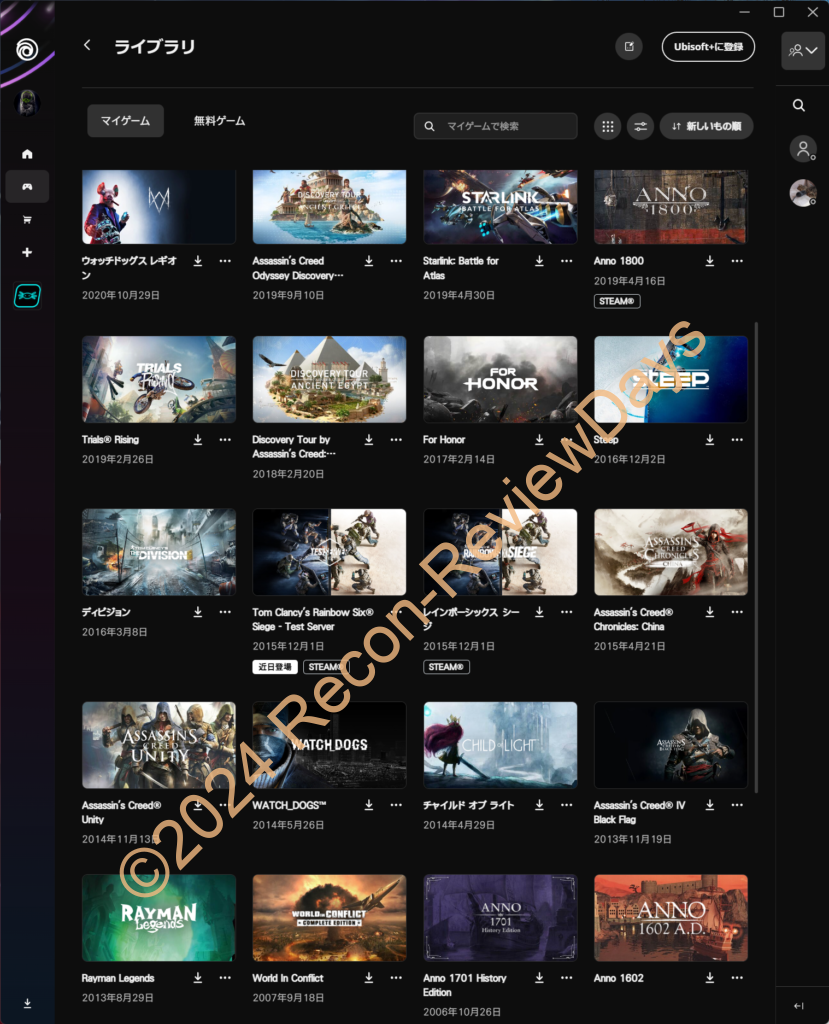Image resolution: width=829 pixels, height=1024 pixels.
Task: Open the filter settings sliders button
Action: click(640, 126)
